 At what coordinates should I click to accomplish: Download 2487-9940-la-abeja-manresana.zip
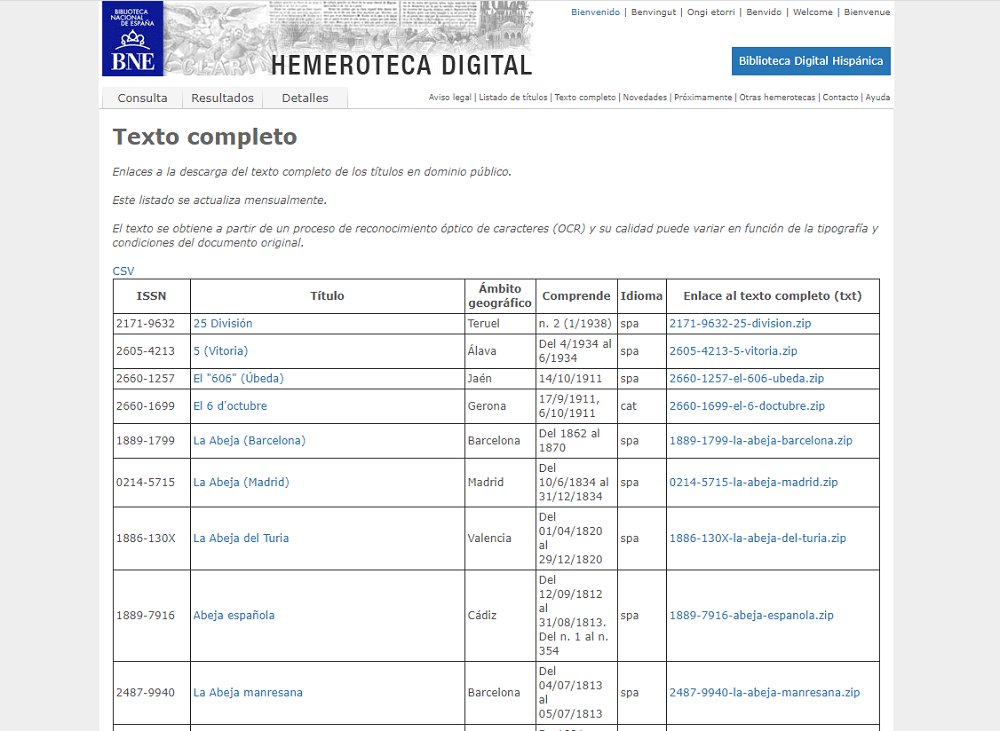click(x=765, y=693)
